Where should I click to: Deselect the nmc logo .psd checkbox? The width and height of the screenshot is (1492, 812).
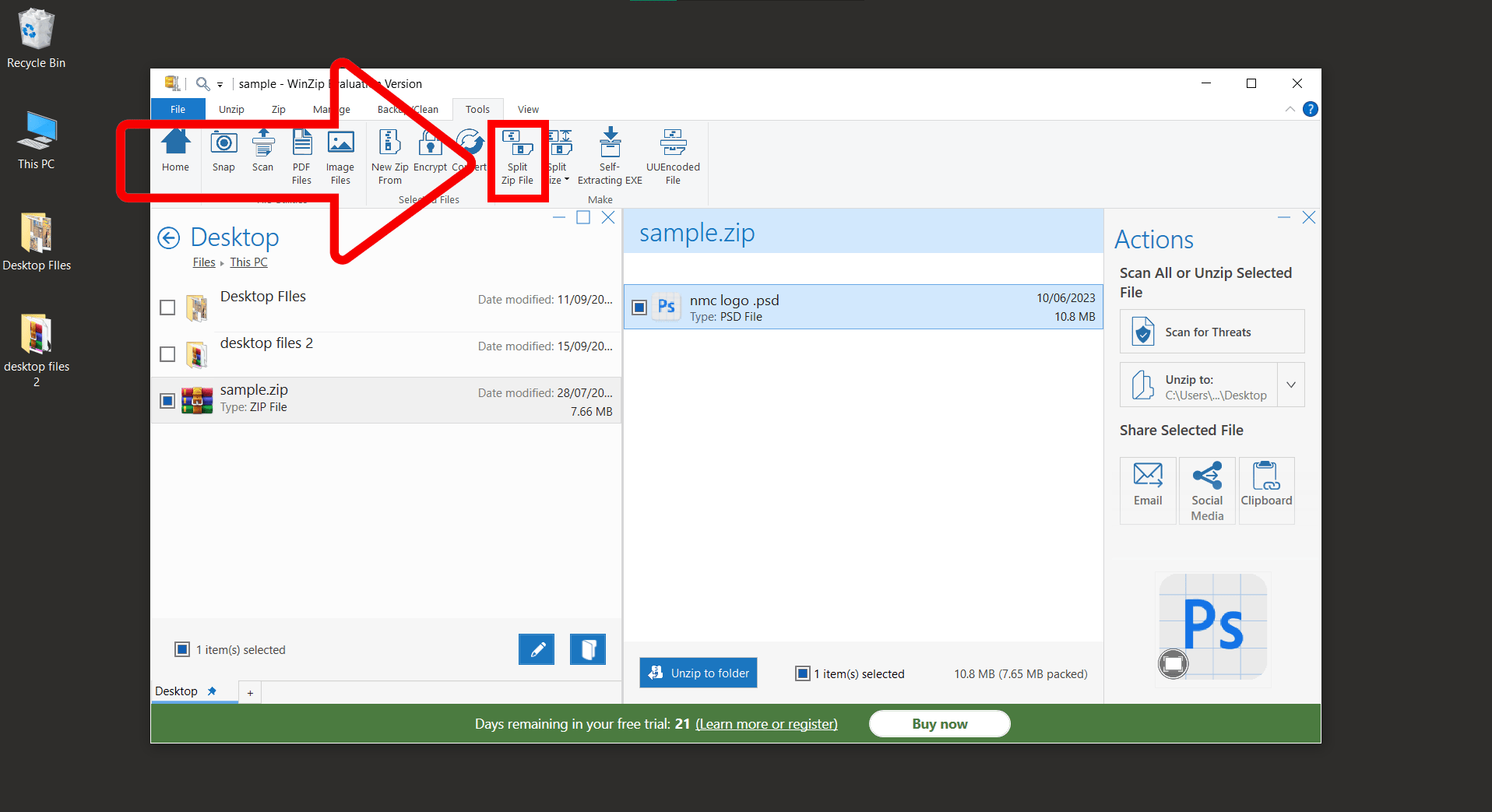point(639,307)
